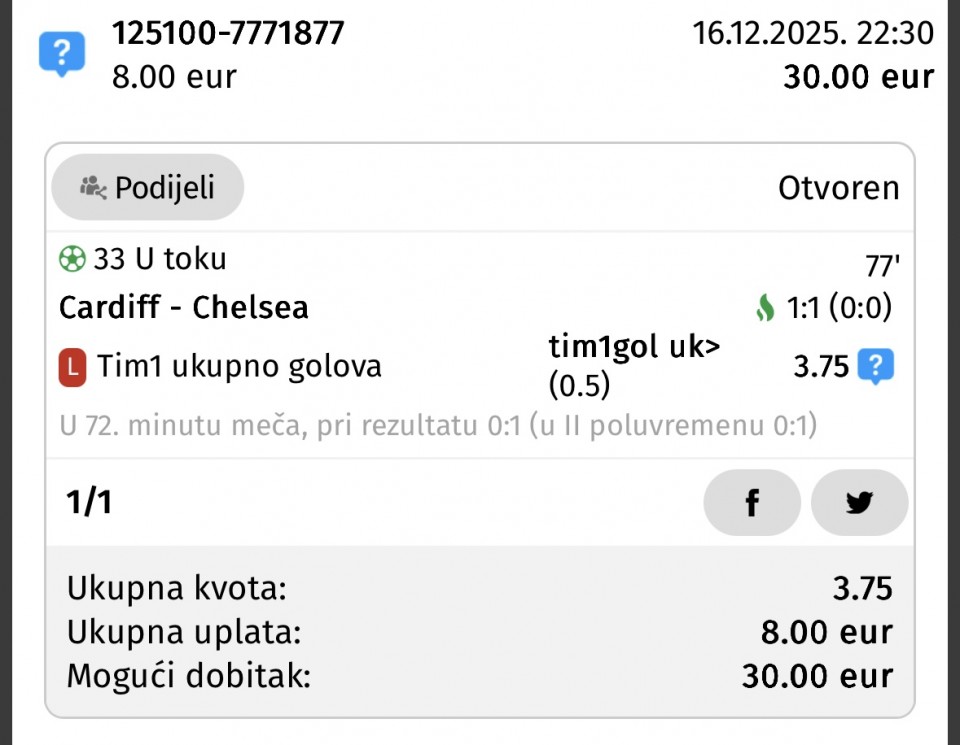Screen dimensions: 960x745
Task: Open the Cardiff - Chelsea match
Action: coord(184,308)
